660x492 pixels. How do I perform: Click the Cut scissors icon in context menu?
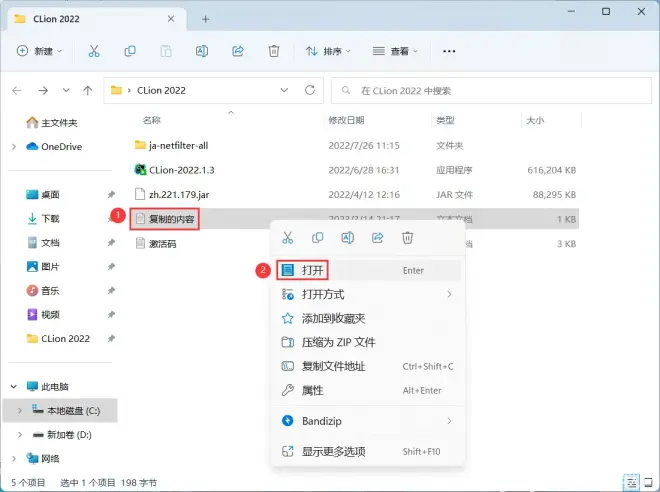pos(287,238)
